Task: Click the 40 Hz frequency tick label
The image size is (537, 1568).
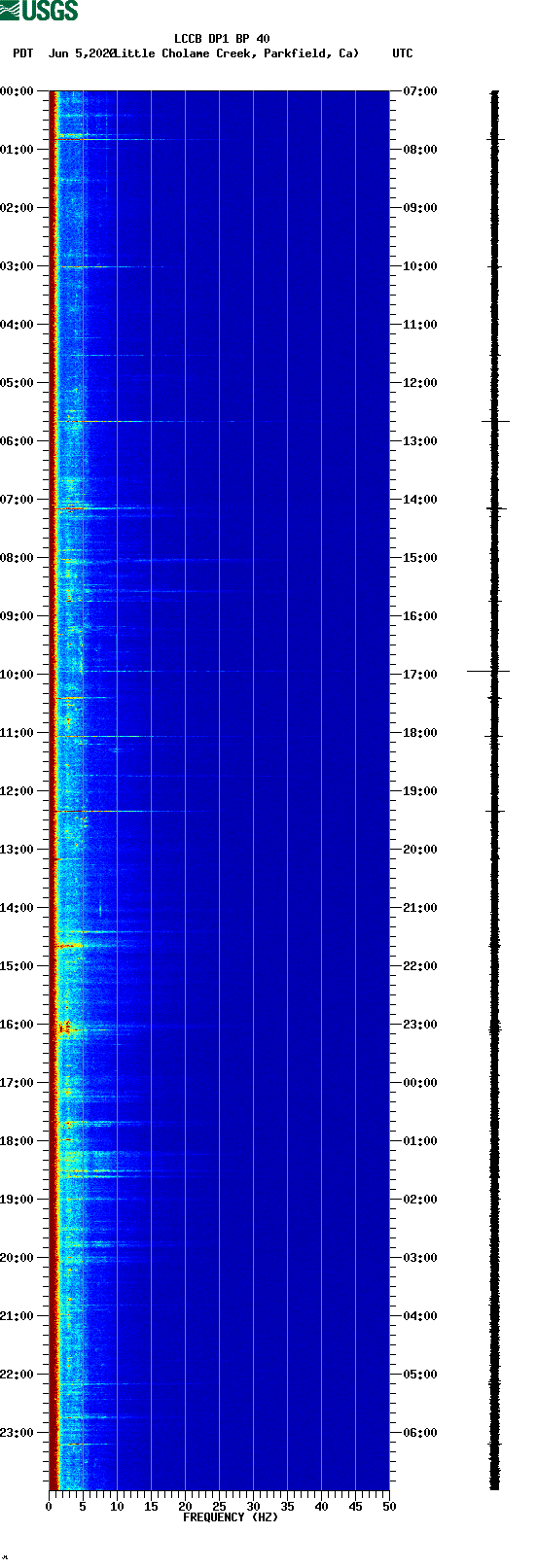Action: [321, 1506]
